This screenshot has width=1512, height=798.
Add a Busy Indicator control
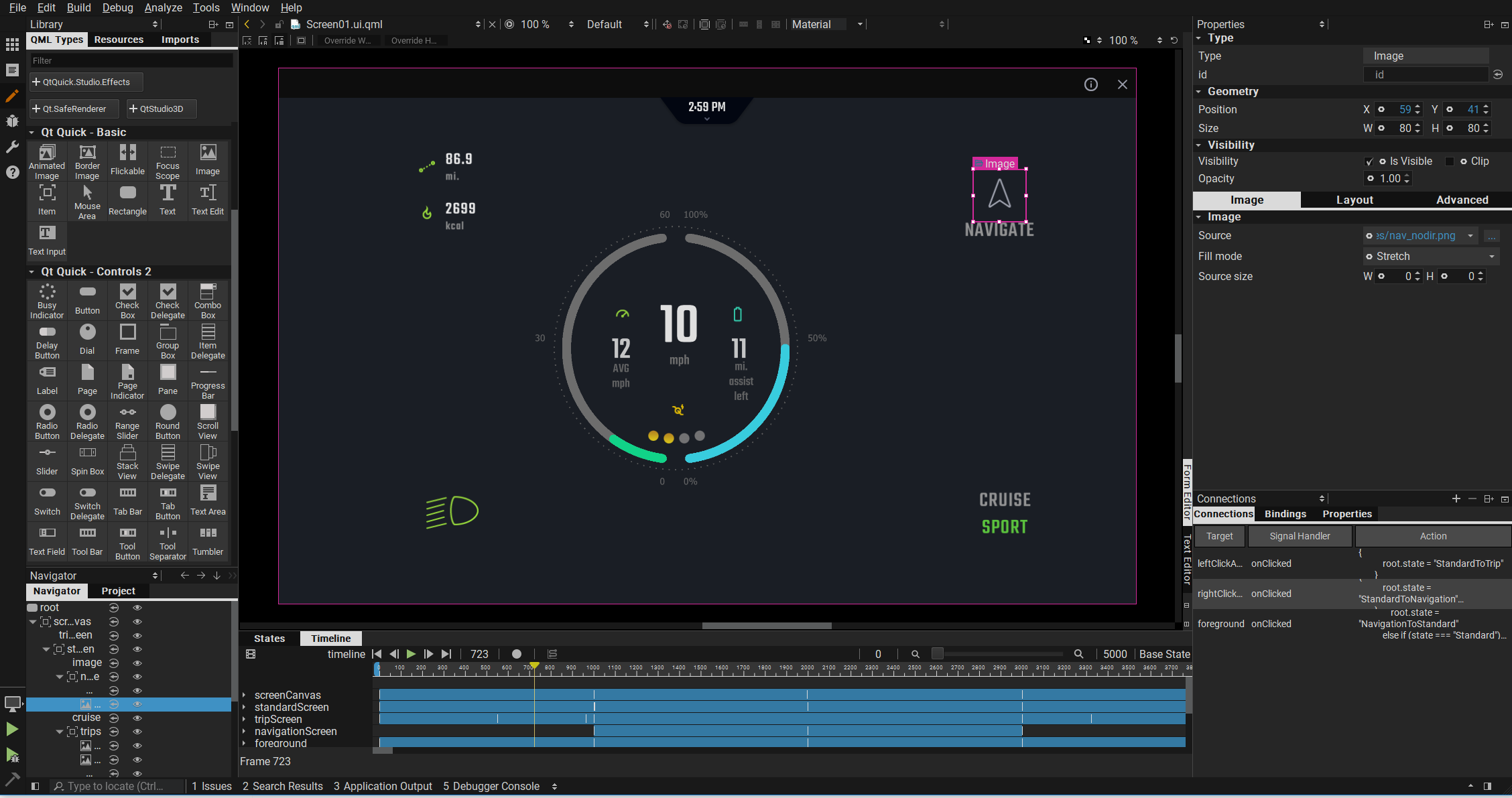(46, 300)
